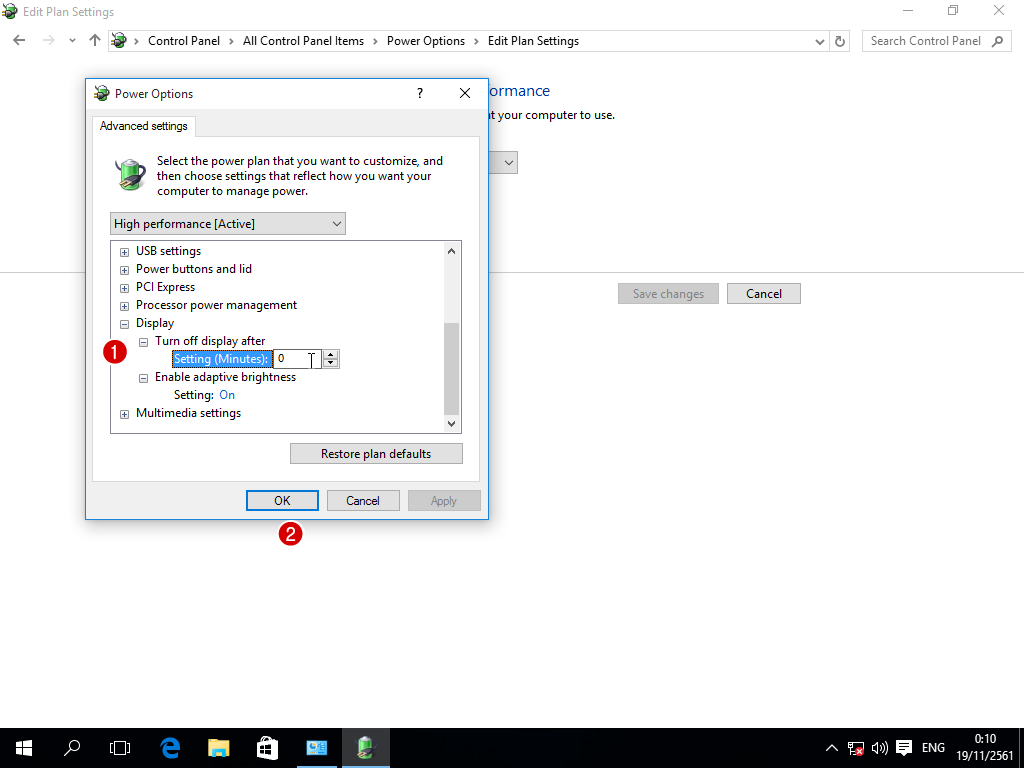
Task: Launch the Microsoft Store taskbar icon
Action: (267, 747)
